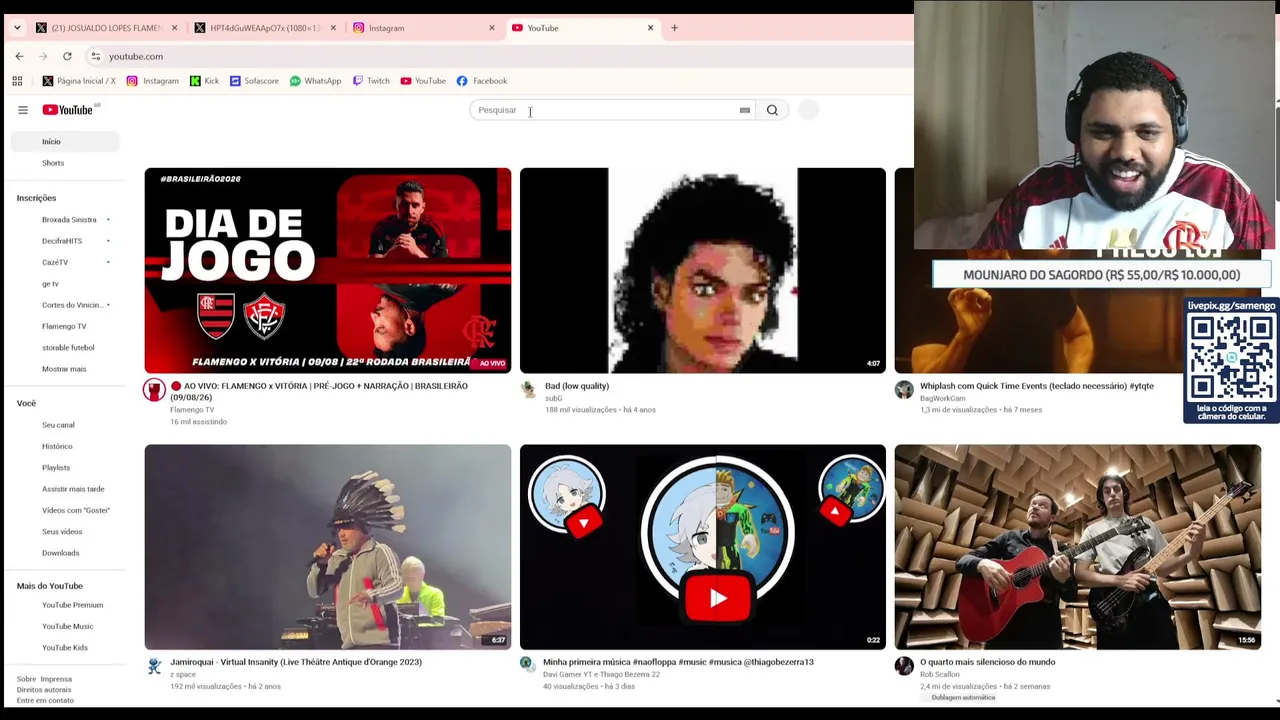
Task: Open Cortes do Vinicin subscription channel
Action: [x=72, y=305]
